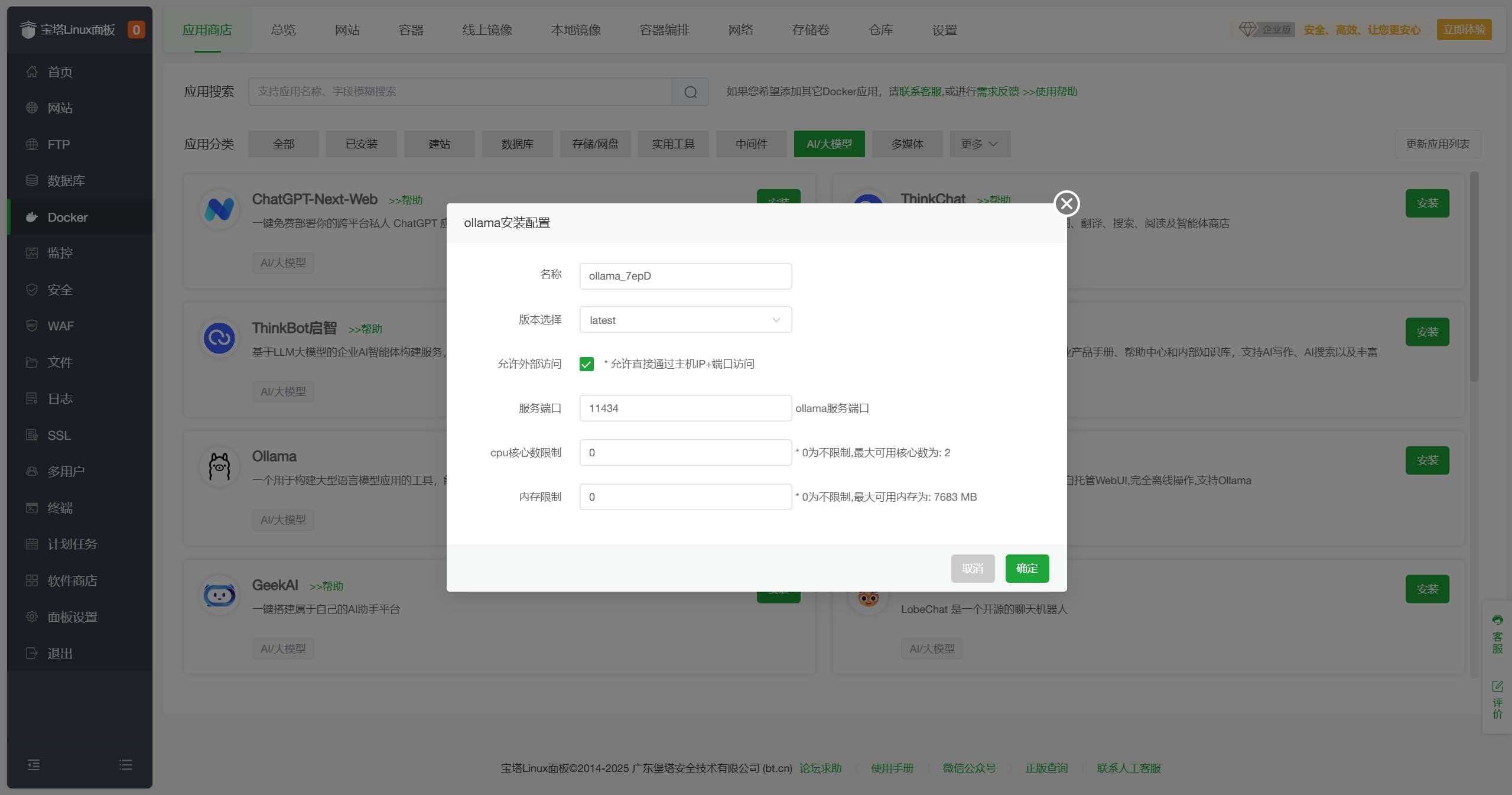Open the customer service headset icon

point(1497,620)
